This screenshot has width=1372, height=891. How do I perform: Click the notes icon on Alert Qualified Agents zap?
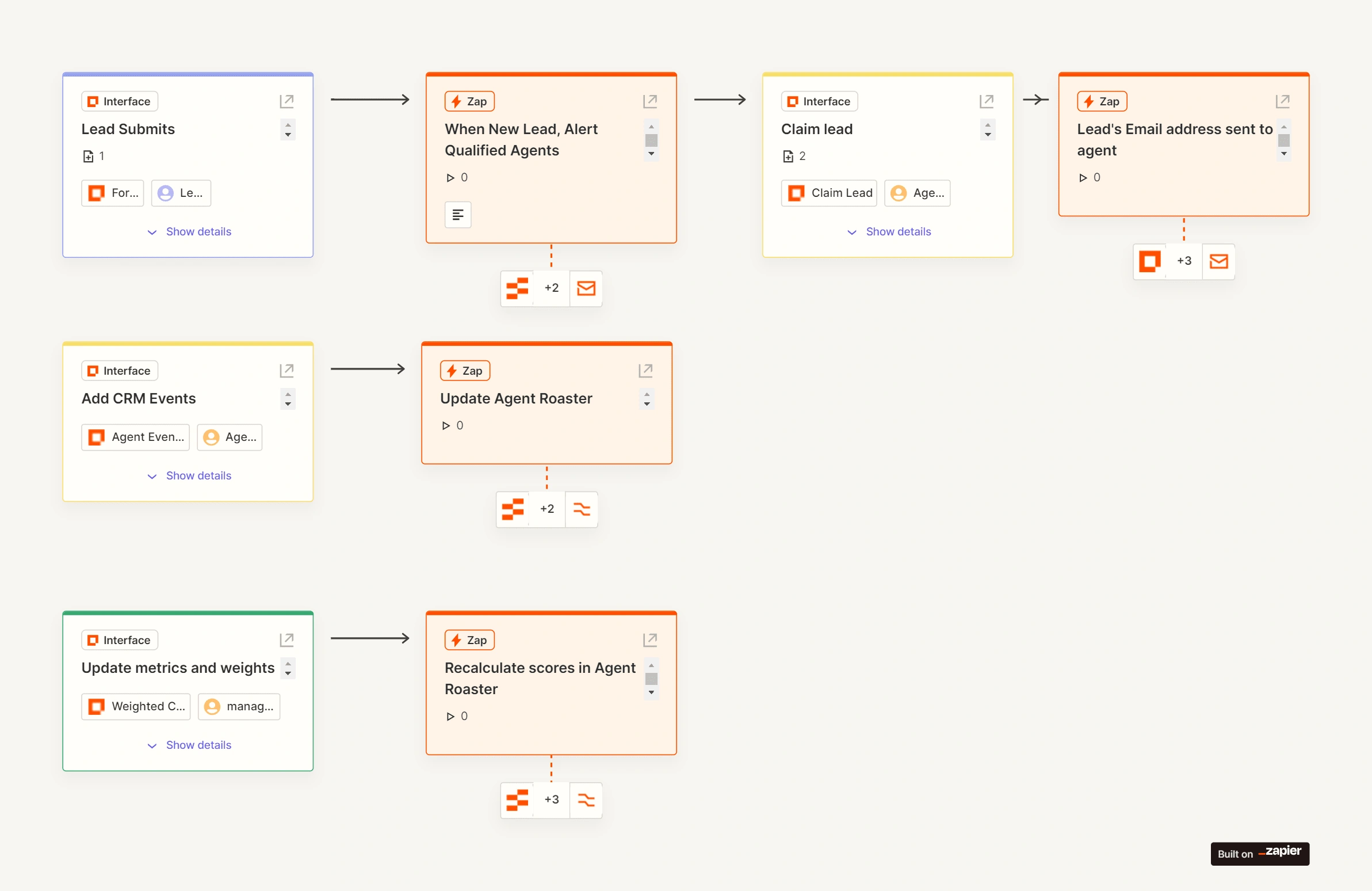click(x=458, y=215)
